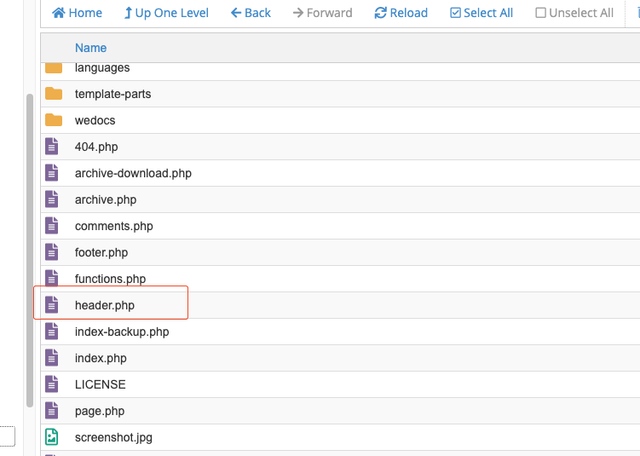Select the 404.php file name
Viewport: 640px width, 456px height.
click(x=96, y=147)
